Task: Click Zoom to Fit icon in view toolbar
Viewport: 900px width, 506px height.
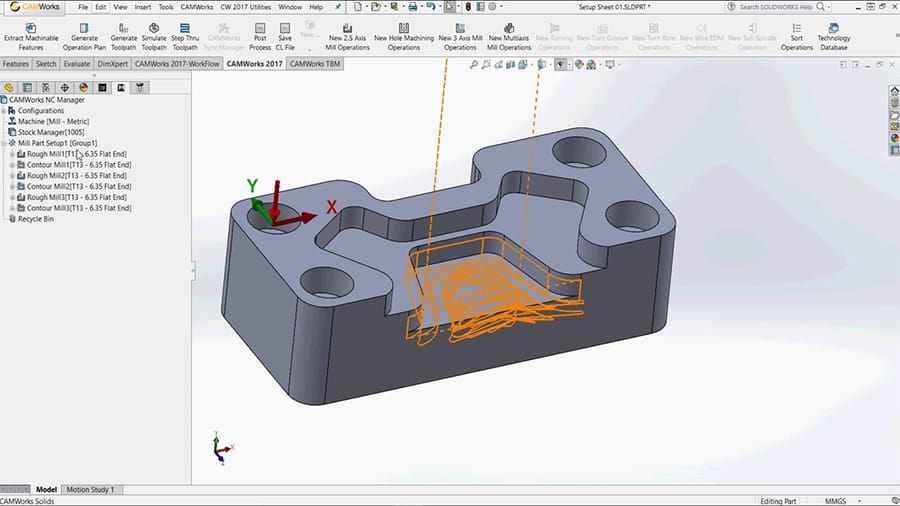Action: point(474,65)
